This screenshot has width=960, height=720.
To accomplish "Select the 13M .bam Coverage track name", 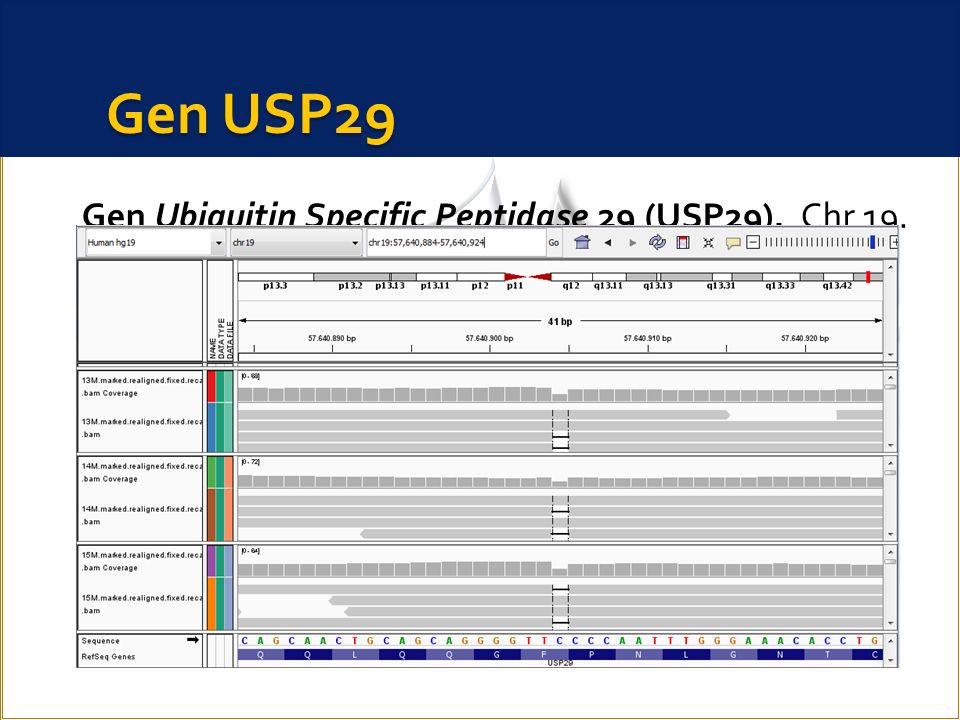I will pyautogui.click(x=142, y=386).
